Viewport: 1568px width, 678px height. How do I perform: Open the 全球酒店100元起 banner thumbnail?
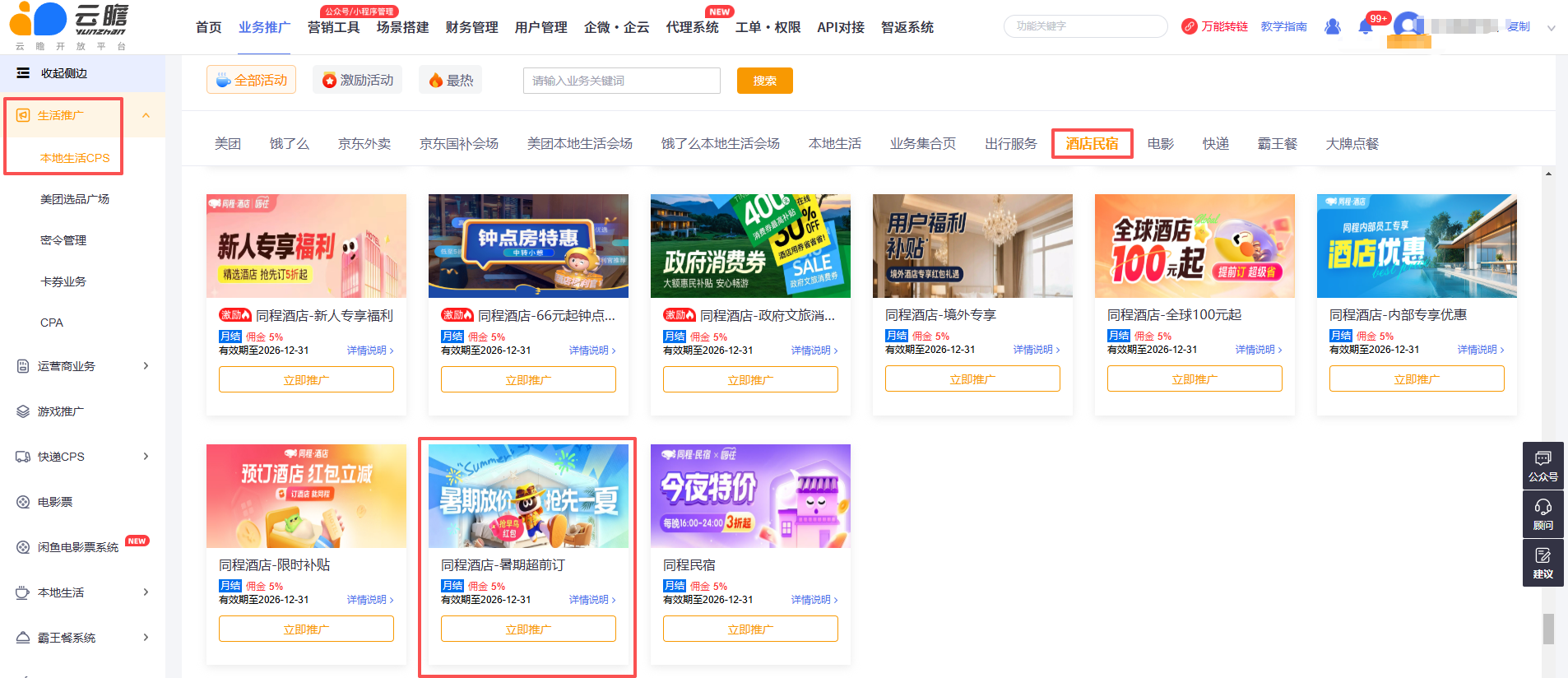pos(1195,246)
